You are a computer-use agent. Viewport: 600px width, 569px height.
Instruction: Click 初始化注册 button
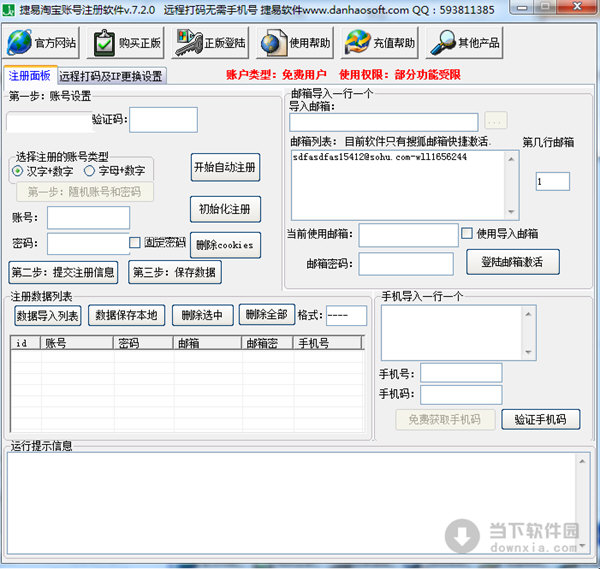coord(225,209)
